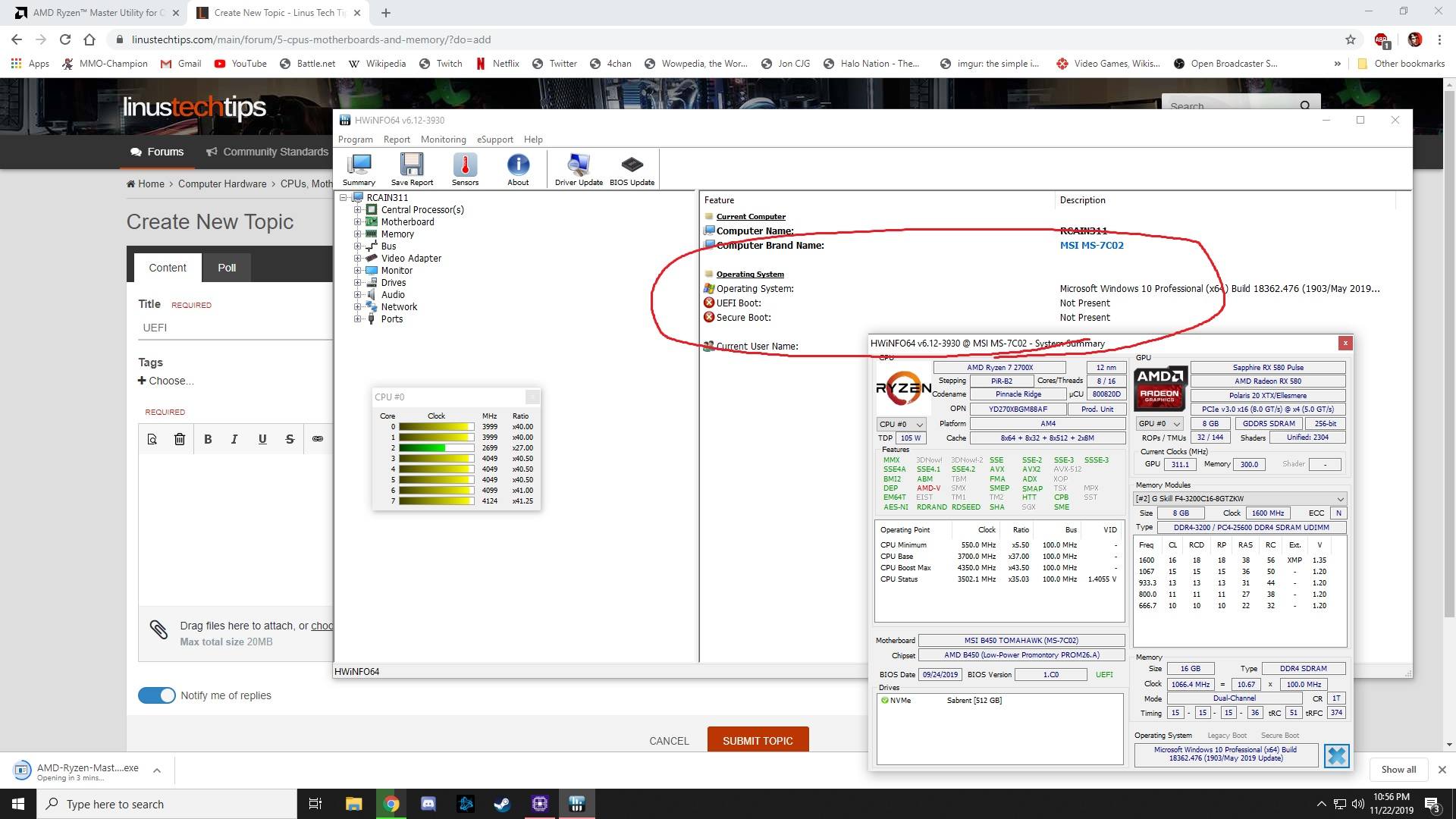Image resolution: width=1456 pixels, height=819 pixels.
Task: Toggle underline formatting in the editor
Action: (x=262, y=439)
